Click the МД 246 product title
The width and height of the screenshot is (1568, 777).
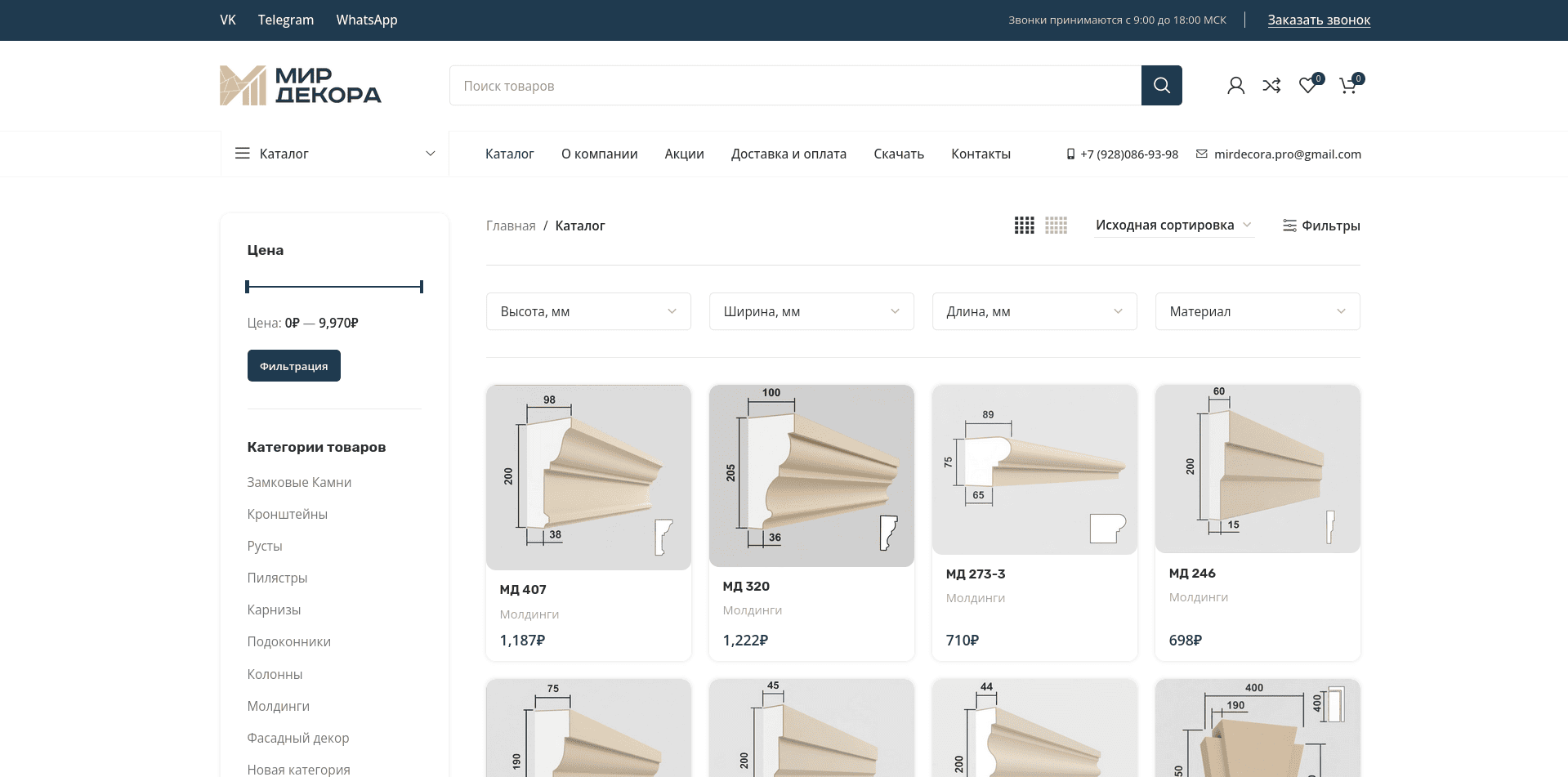coord(1192,574)
